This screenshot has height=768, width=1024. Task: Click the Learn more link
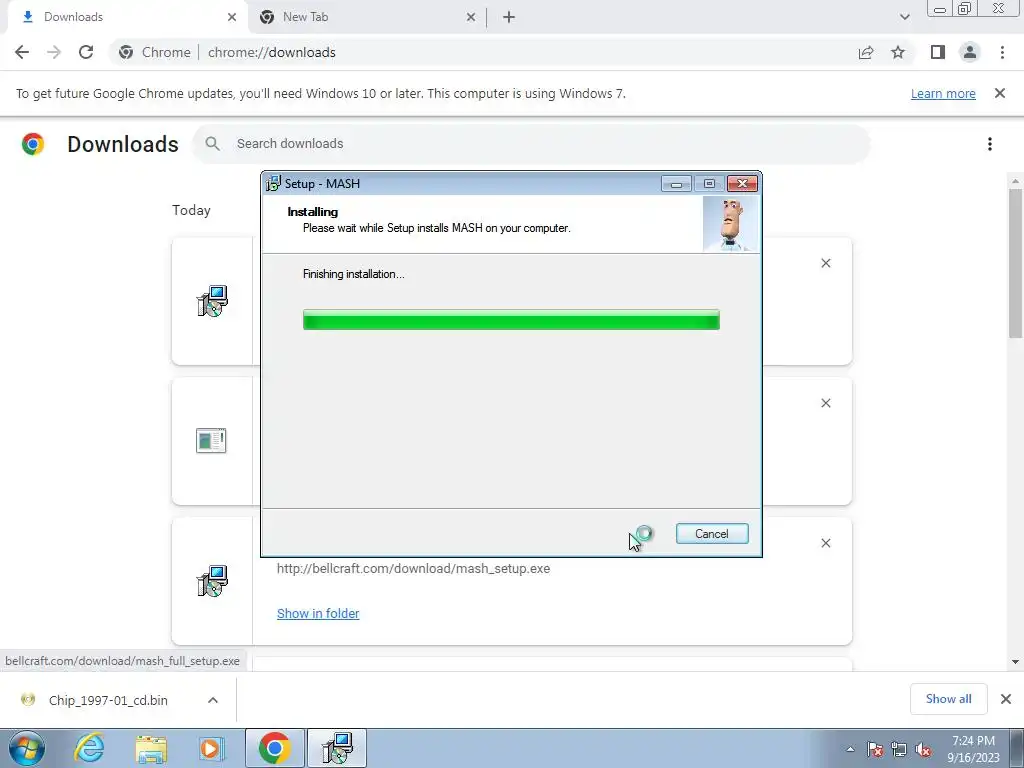click(x=943, y=93)
